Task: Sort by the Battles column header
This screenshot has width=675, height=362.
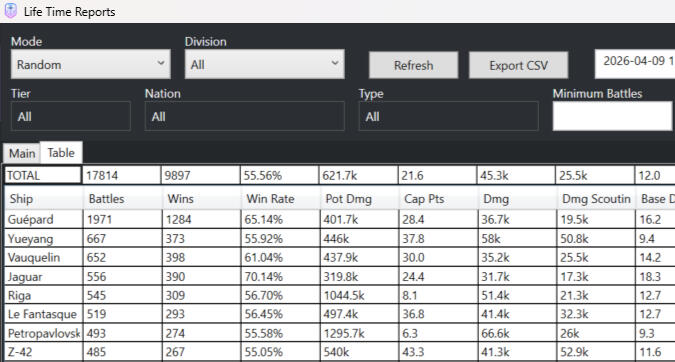Action: (123, 199)
